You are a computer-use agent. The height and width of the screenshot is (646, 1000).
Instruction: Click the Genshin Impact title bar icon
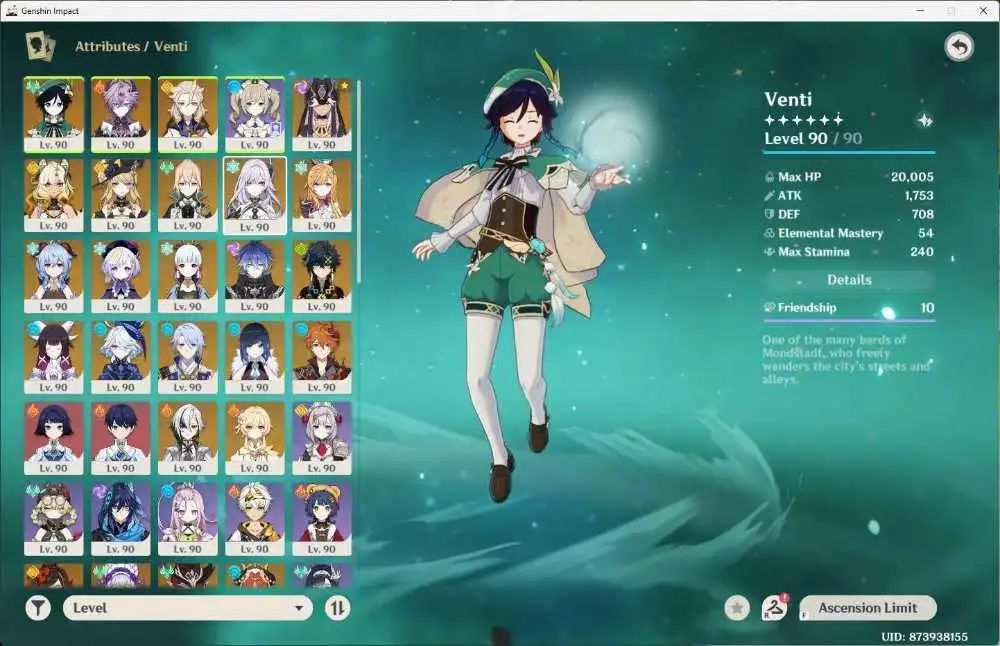[11, 11]
